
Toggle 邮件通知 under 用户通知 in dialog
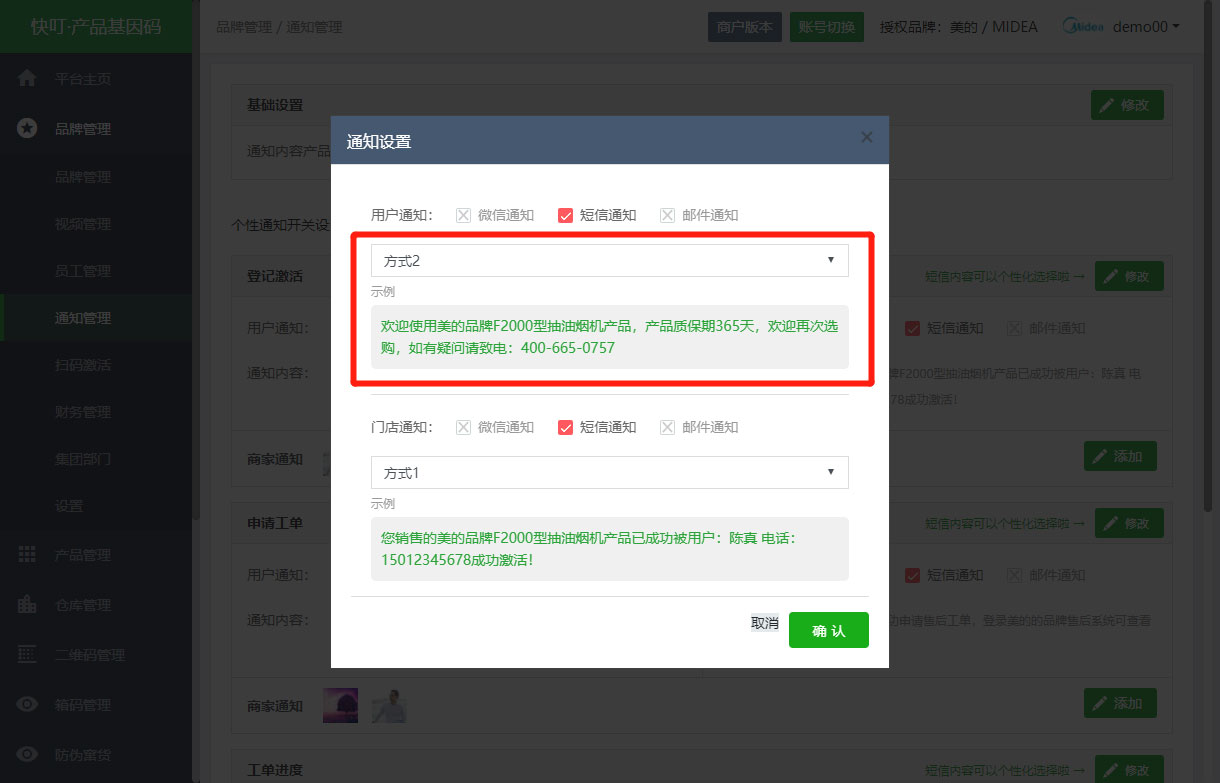[x=668, y=215]
